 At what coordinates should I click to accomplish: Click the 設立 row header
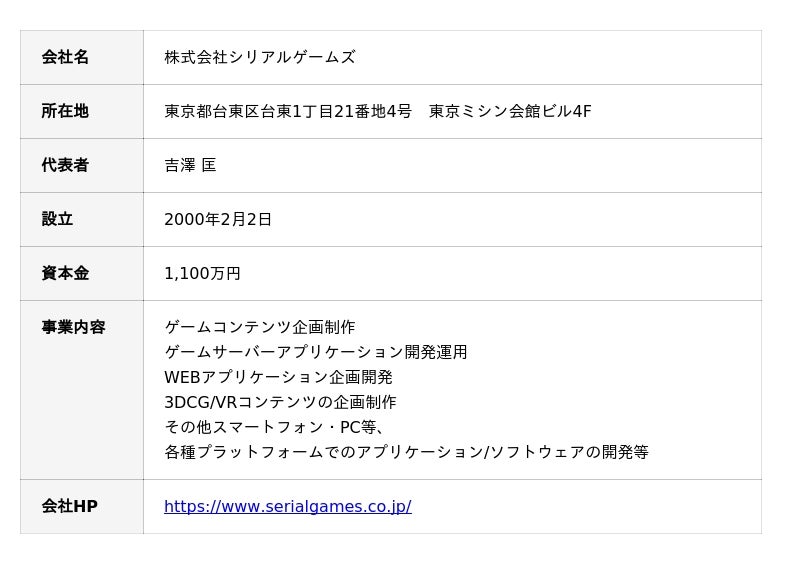pyautogui.click(x=57, y=219)
